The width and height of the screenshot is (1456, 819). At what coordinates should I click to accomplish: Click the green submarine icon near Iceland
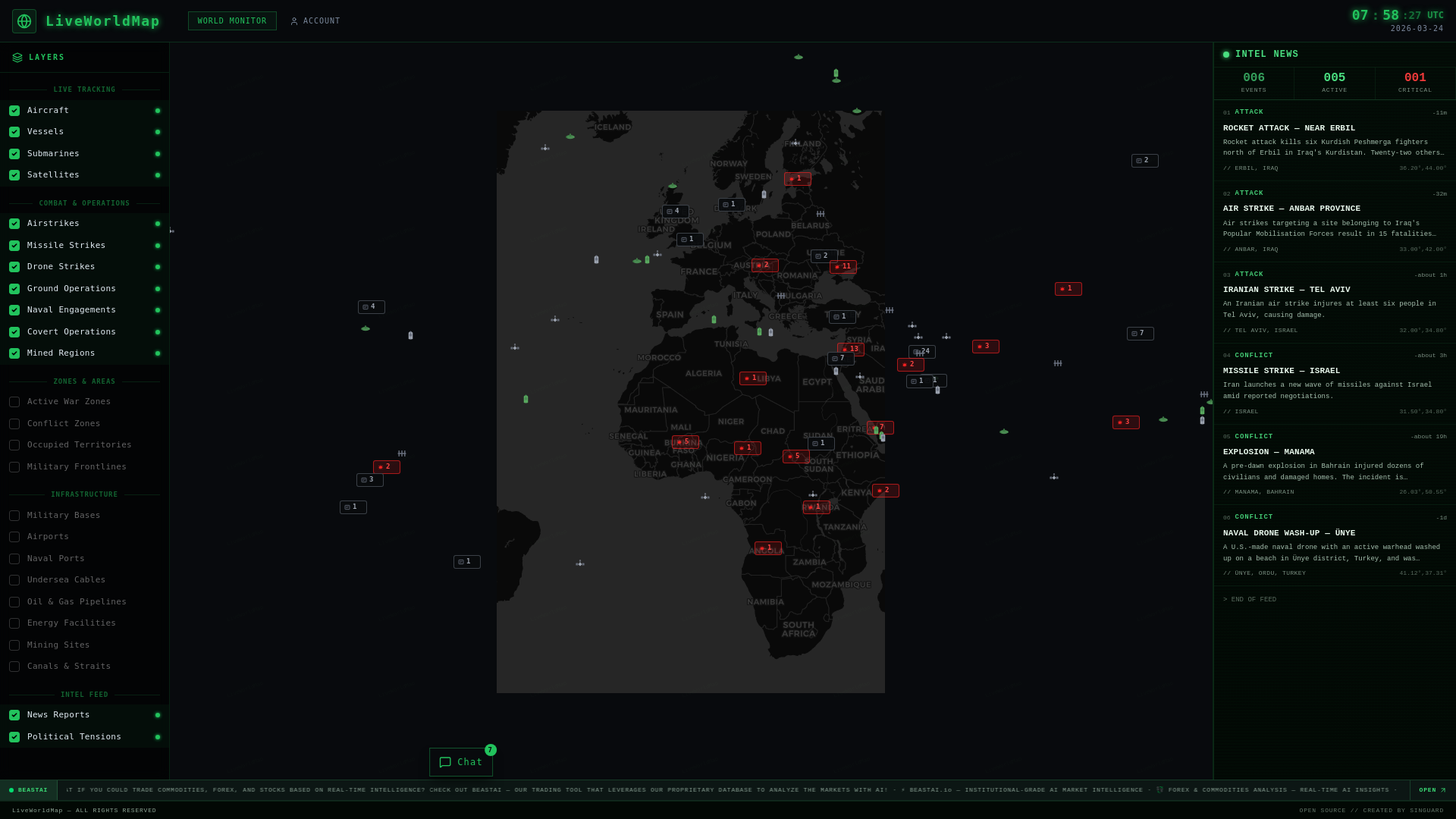tap(570, 137)
